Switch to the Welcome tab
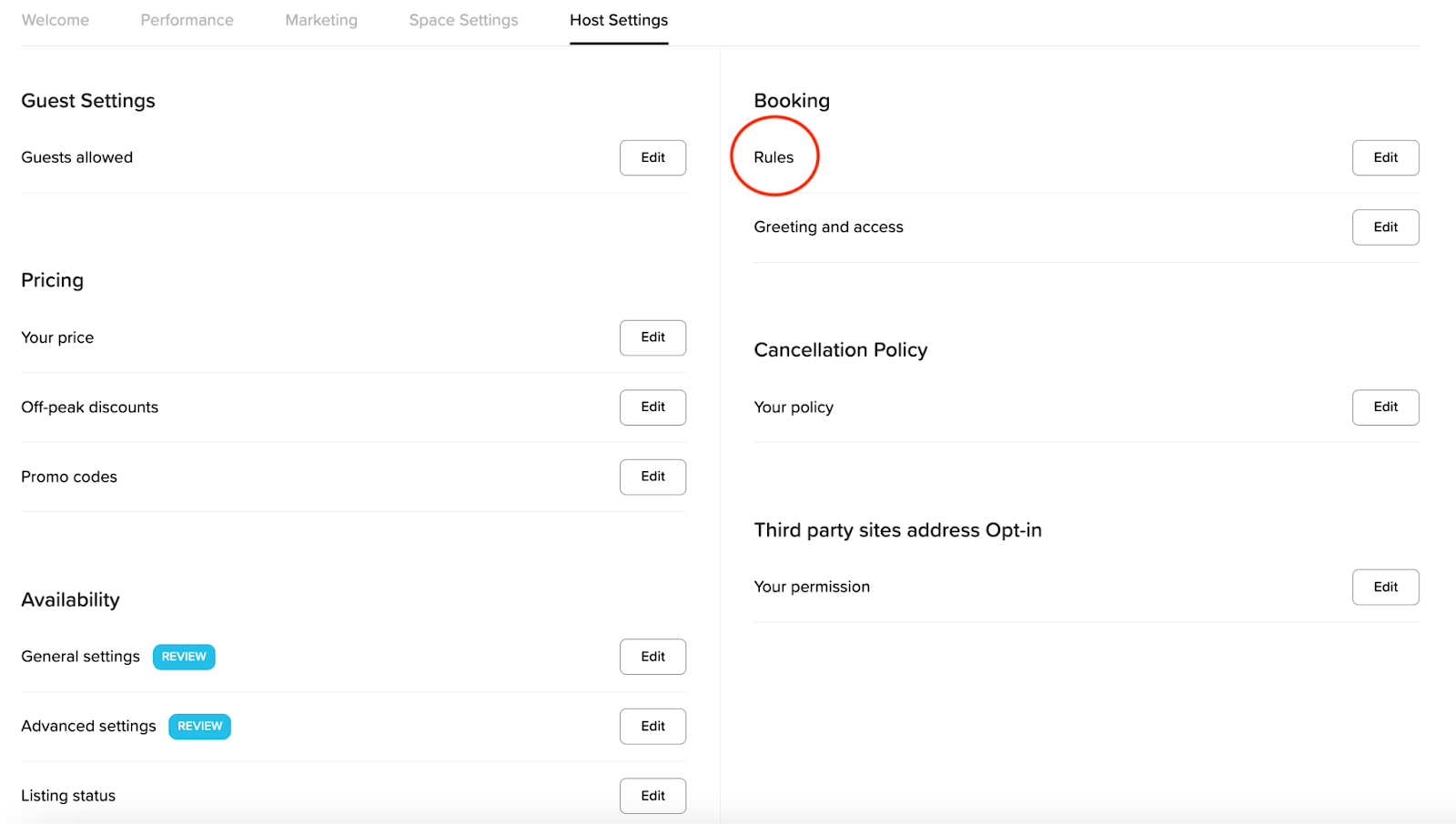 56,20
